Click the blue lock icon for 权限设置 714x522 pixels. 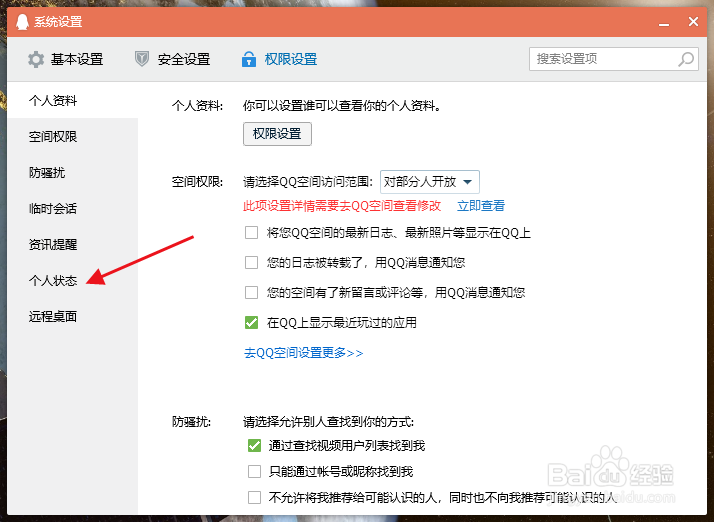point(249,59)
